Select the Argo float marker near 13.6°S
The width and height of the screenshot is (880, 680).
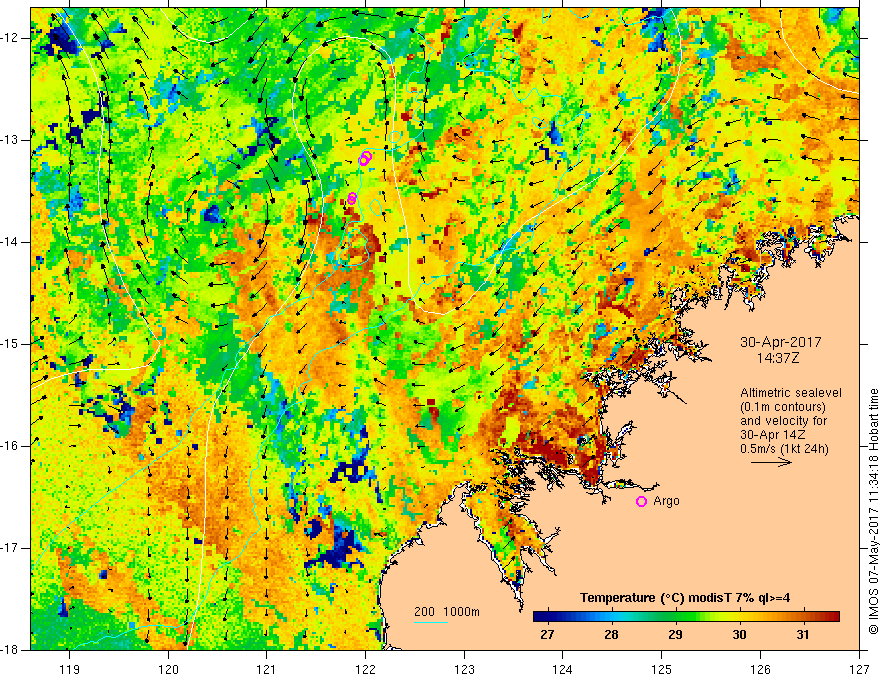(352, 198)
